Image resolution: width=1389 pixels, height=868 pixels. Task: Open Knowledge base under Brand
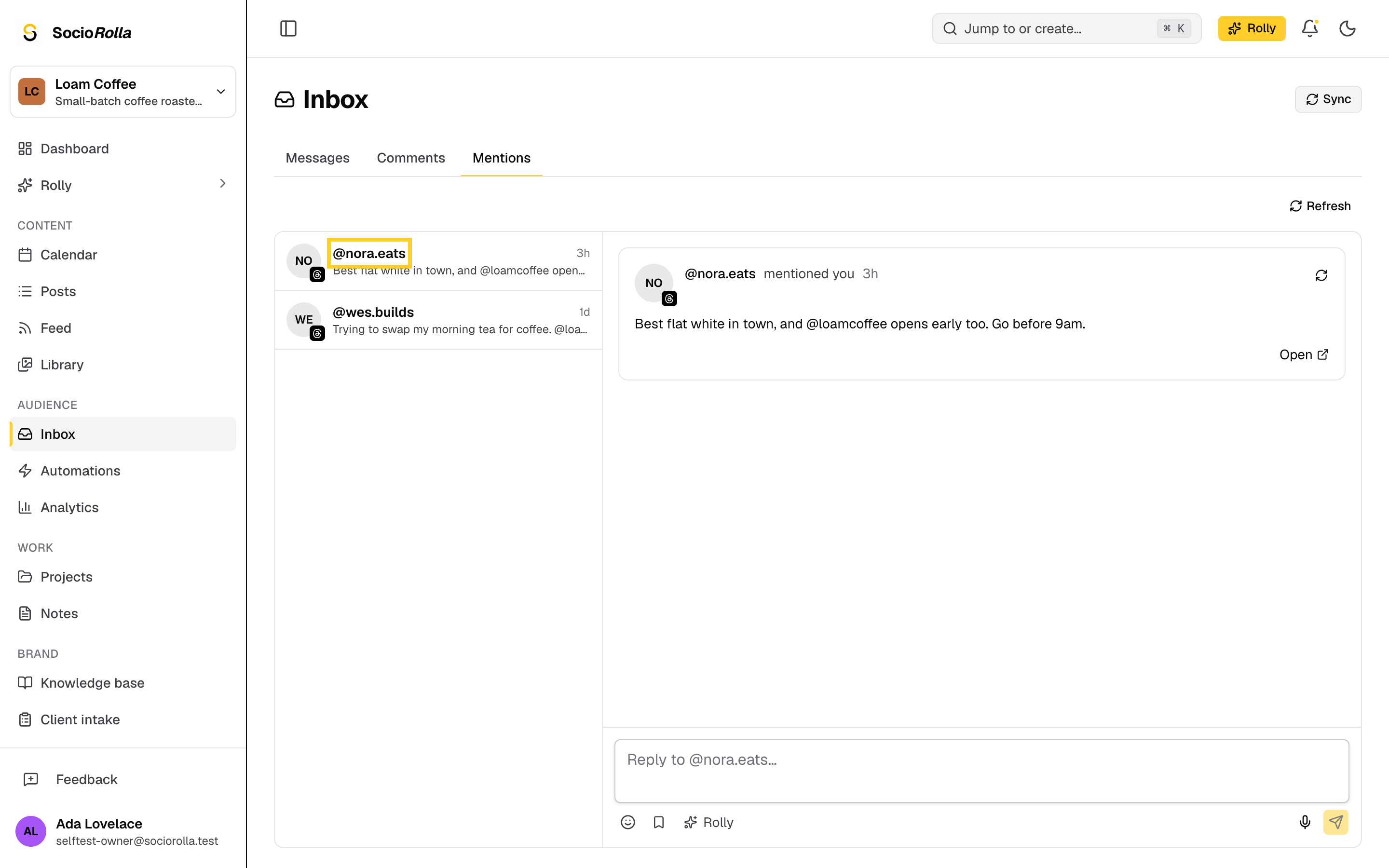pyautogui.click(x=123, y=683)
